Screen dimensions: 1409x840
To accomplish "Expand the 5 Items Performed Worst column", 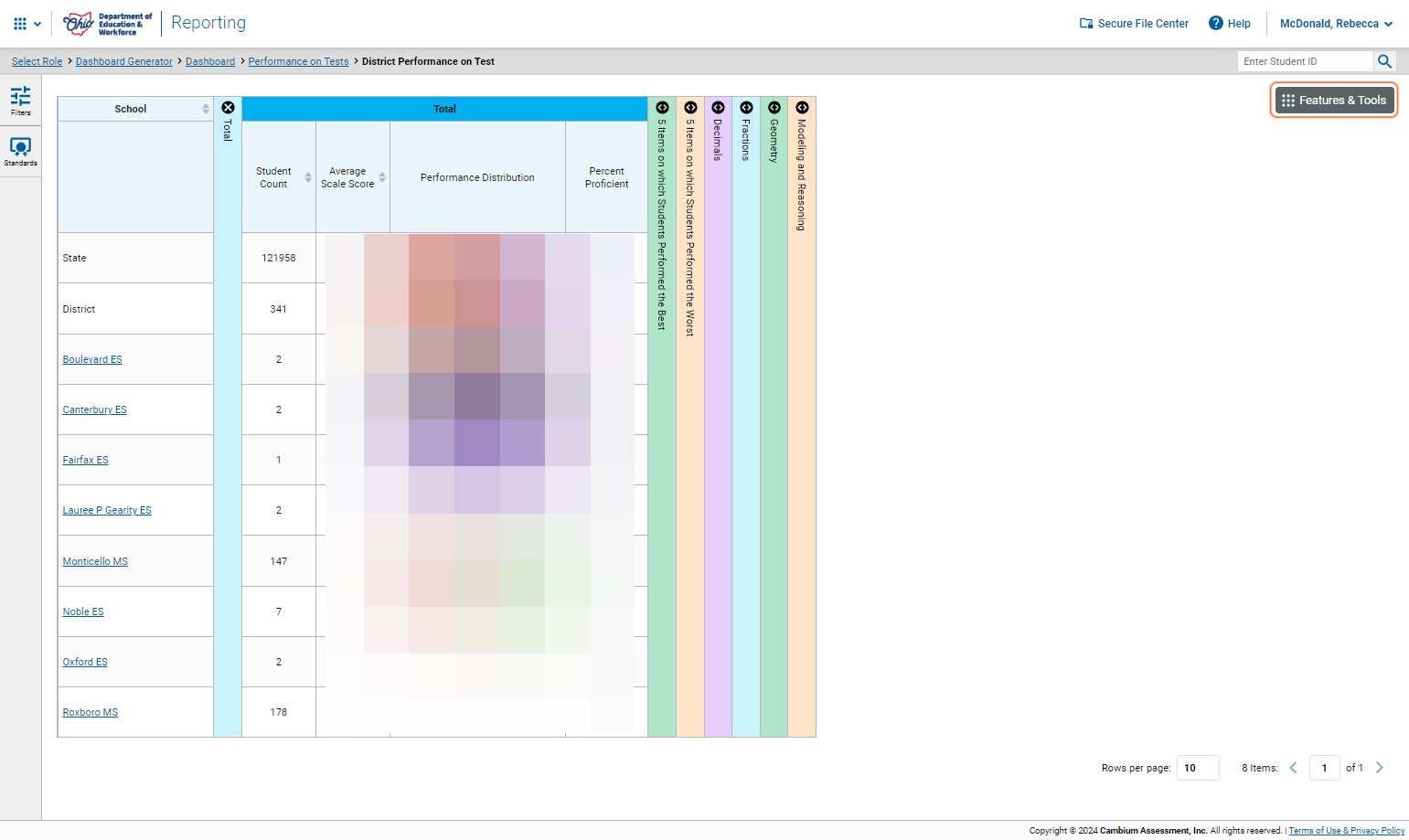I will coord(690,108).
